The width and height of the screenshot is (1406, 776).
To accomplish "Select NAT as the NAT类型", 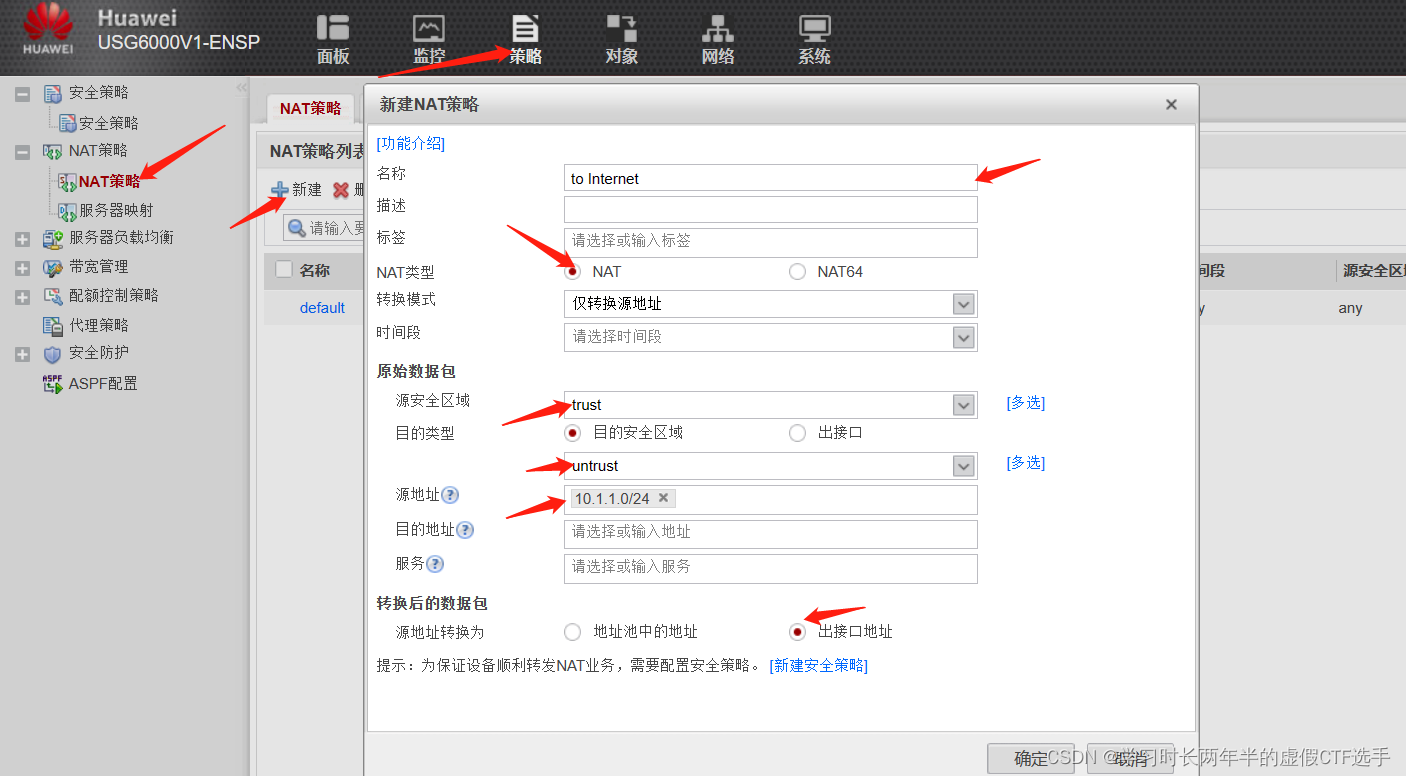I will (573, 271).
